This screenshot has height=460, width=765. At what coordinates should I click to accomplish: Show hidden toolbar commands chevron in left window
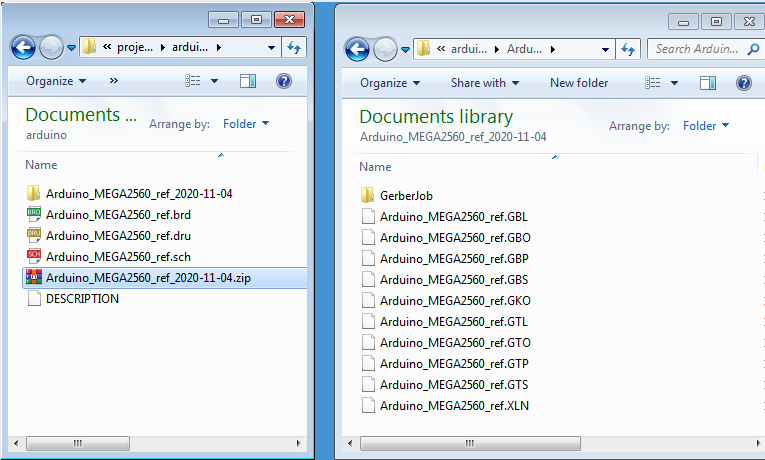113,80
